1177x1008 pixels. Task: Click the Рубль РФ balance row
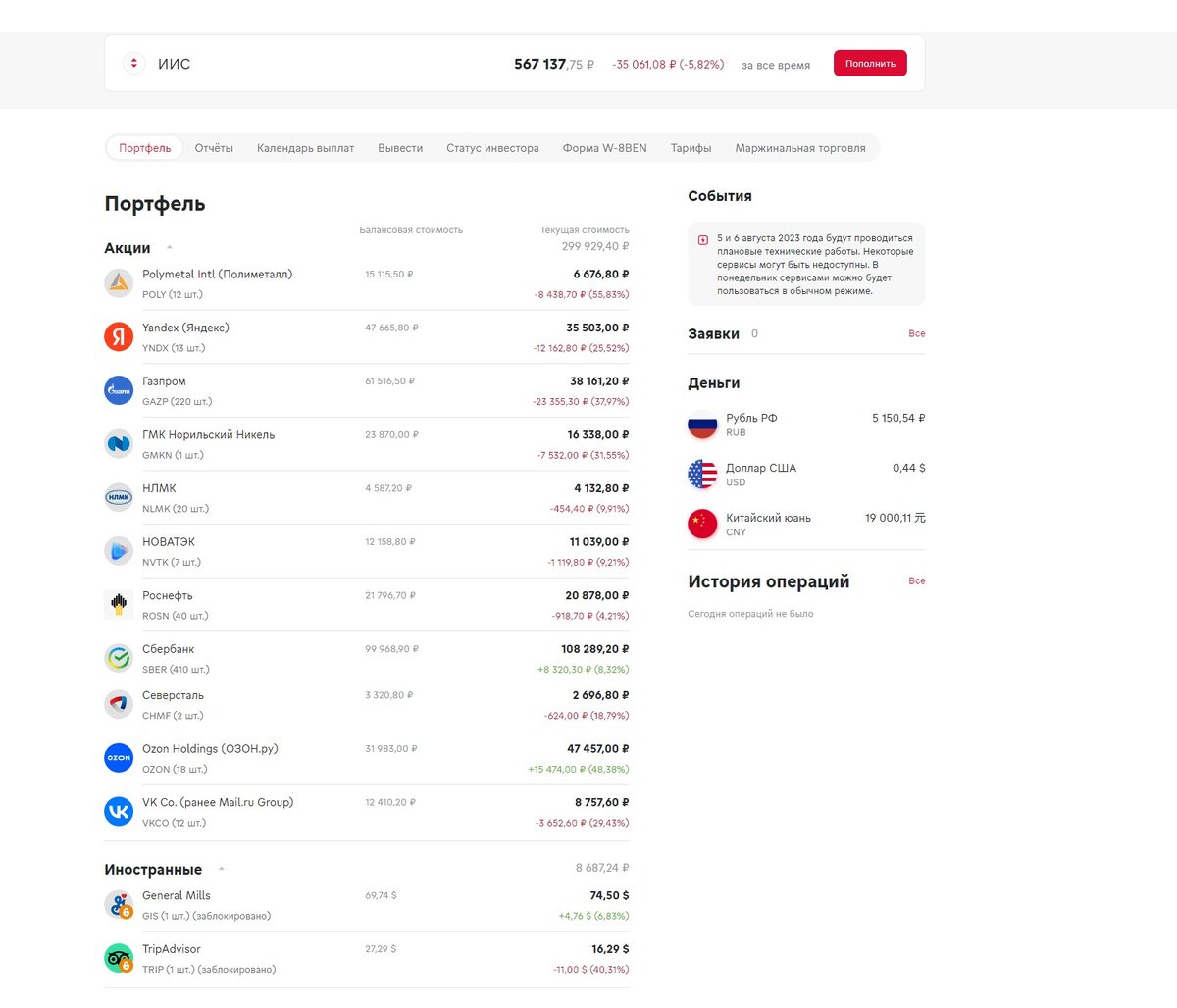tap(806, 425)
